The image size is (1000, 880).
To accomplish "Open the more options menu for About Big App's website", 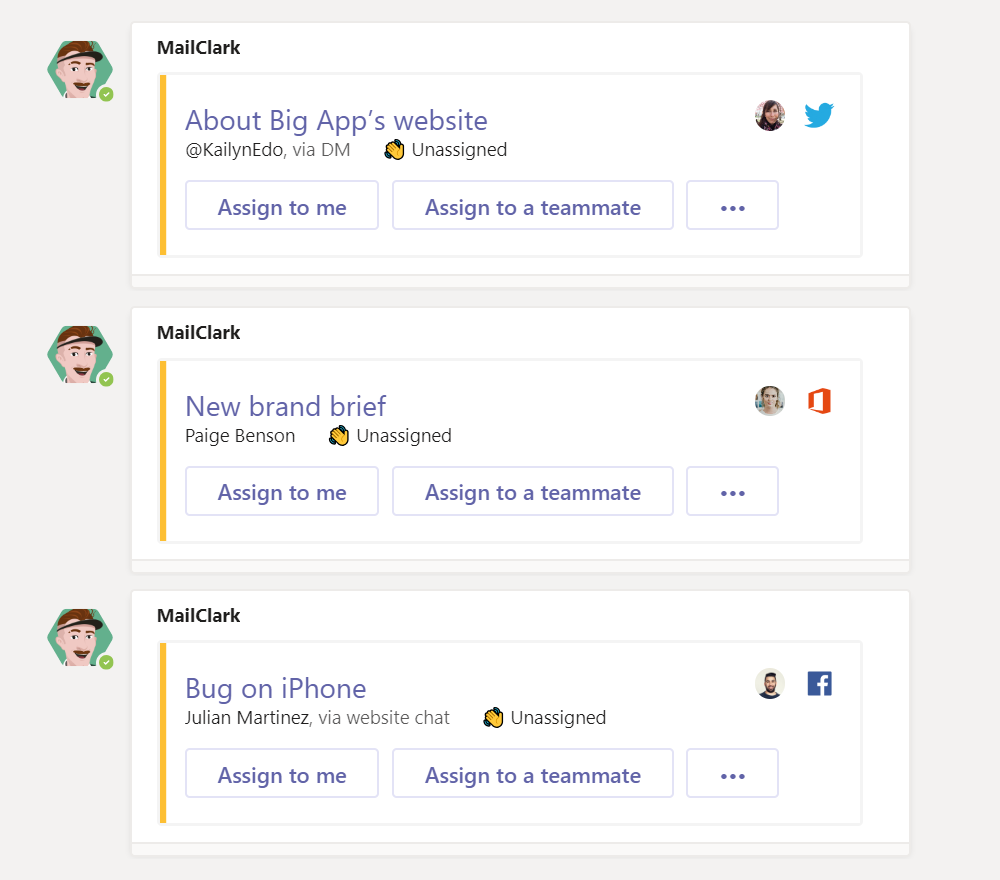I will pos(732,205).
